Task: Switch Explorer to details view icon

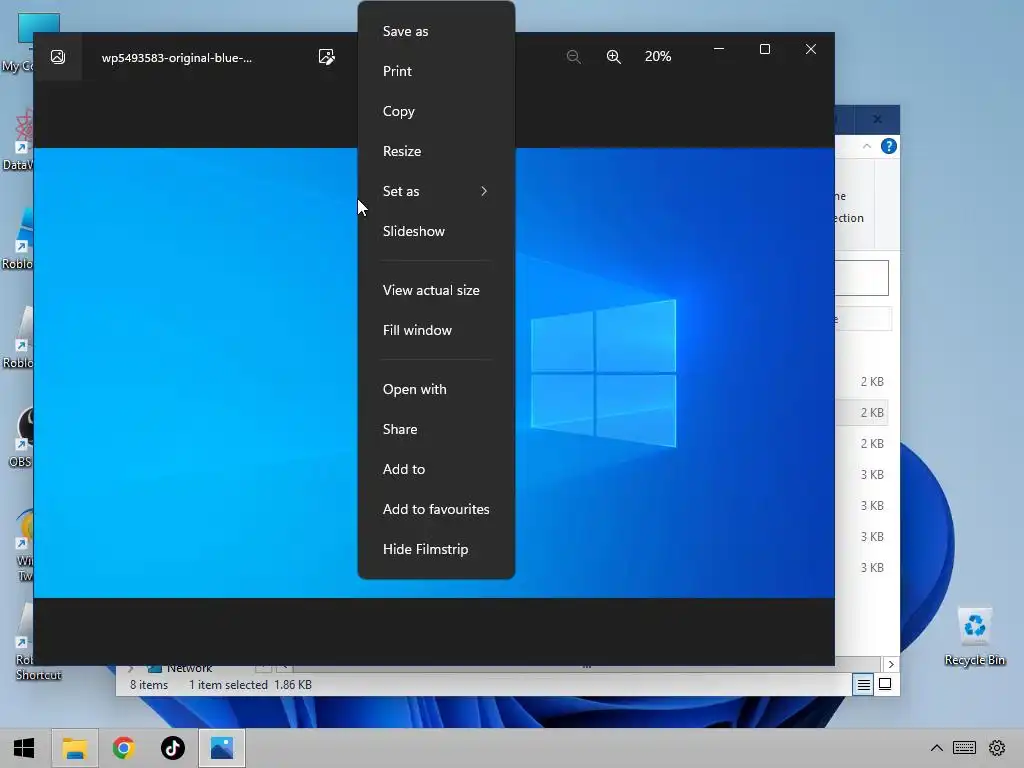Action: [x=863, y=684]
